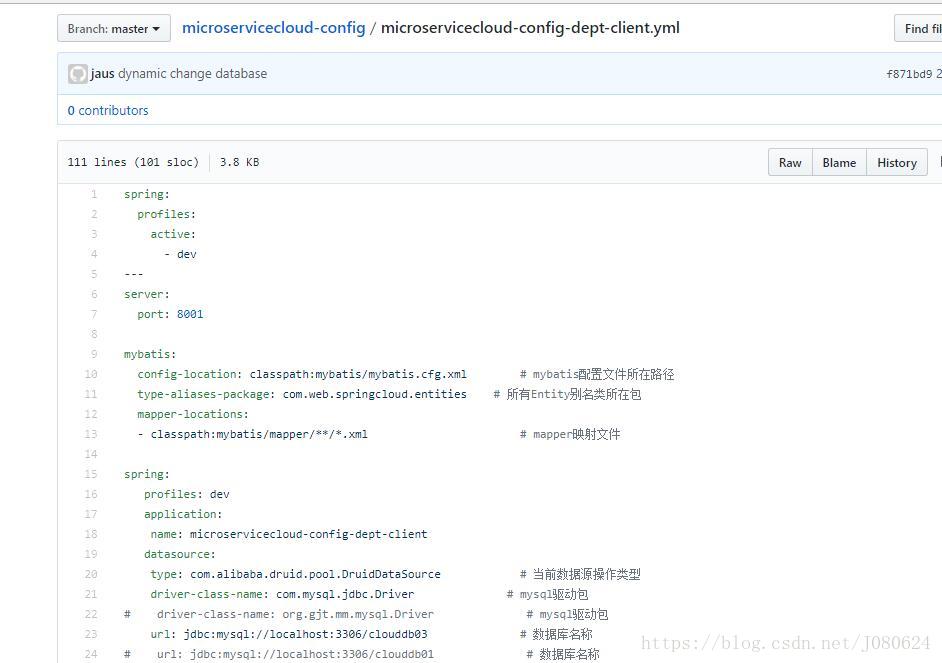Click the 'application:' code line
942x663 pixels.
coord(183,514)
